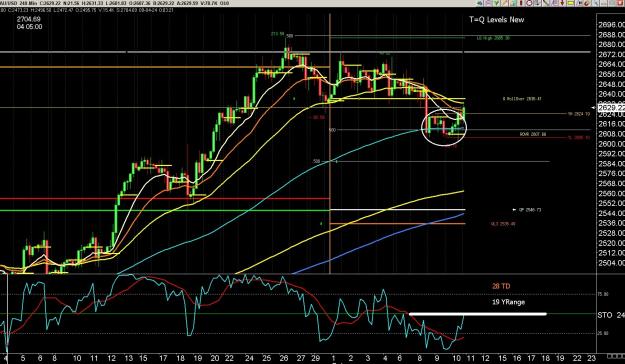
Task: Click the red vertical bar toolbar icon
Action: 521,3
